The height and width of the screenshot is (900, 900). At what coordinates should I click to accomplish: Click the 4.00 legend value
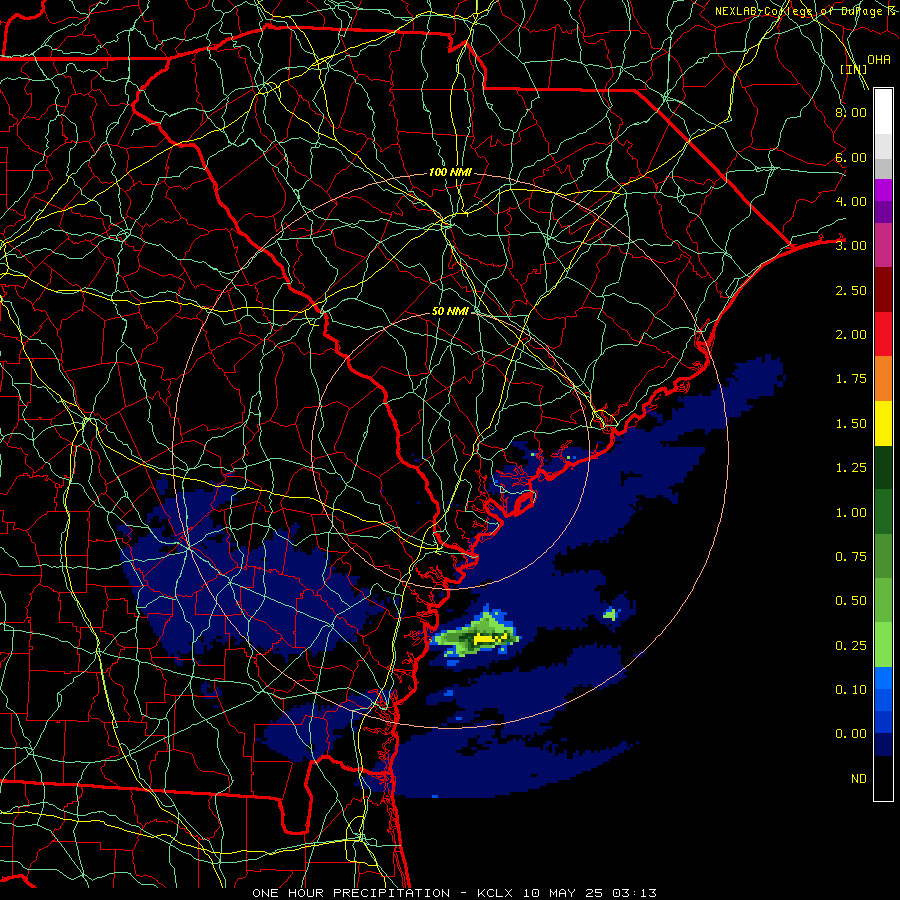pos(851,201)
